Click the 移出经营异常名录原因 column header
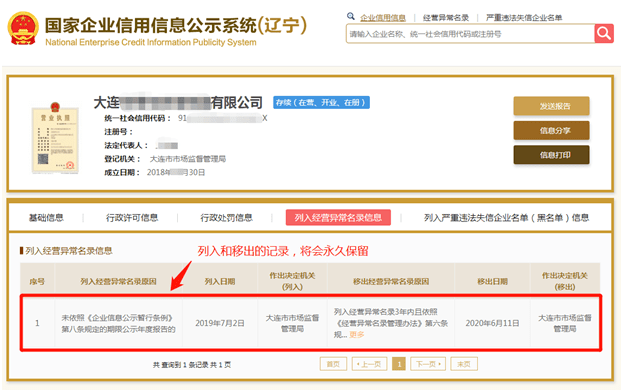 click(x=391, y=281)
